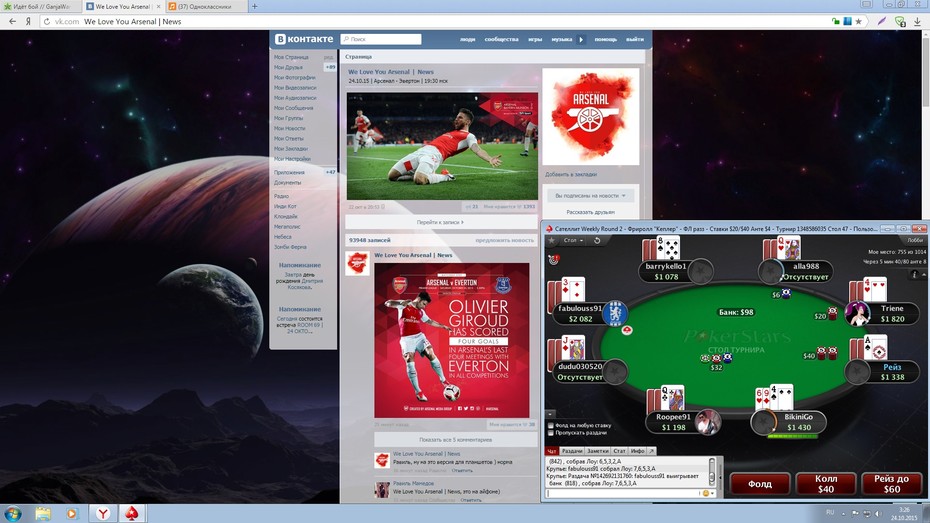Bookmark page with star icon in address bar
This screenshot has width=930, height=523.
pos(858,21)
